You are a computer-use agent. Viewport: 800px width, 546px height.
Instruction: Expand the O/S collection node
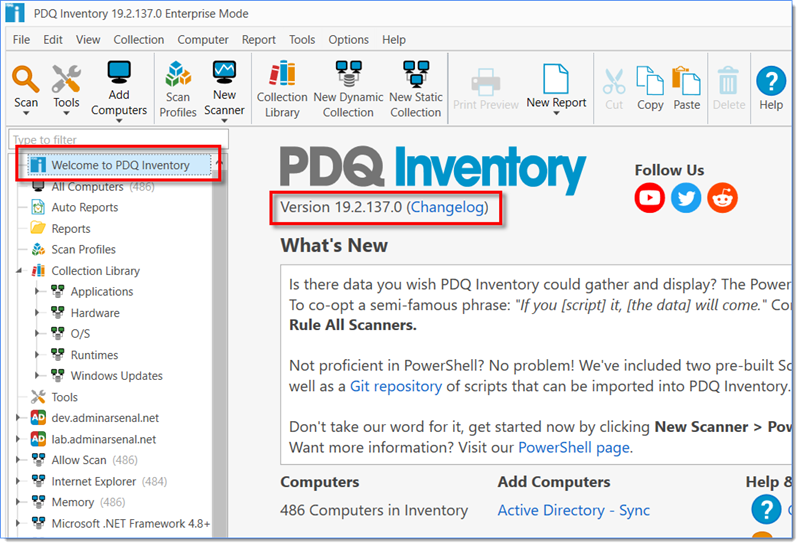37,333
